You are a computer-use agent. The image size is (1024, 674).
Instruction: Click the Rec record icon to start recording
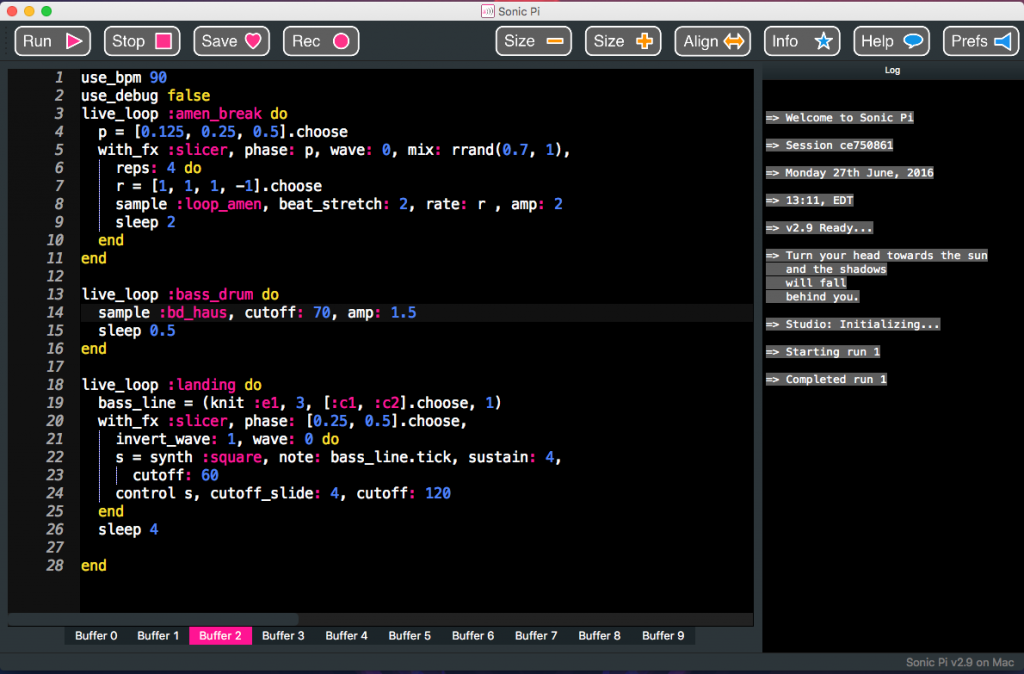click(x=342, y=41)
